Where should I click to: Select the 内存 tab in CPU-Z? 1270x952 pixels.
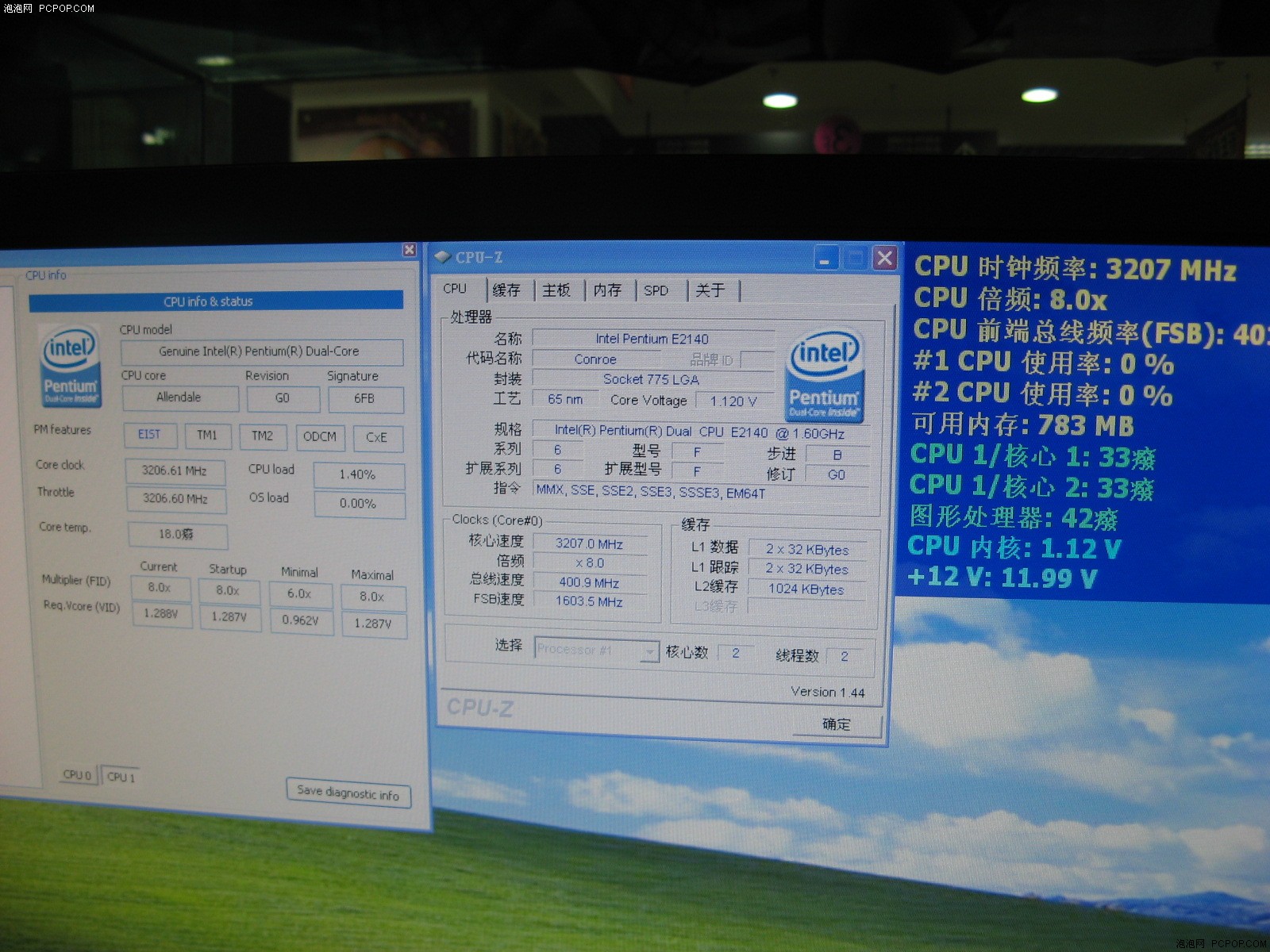(607, 290)
